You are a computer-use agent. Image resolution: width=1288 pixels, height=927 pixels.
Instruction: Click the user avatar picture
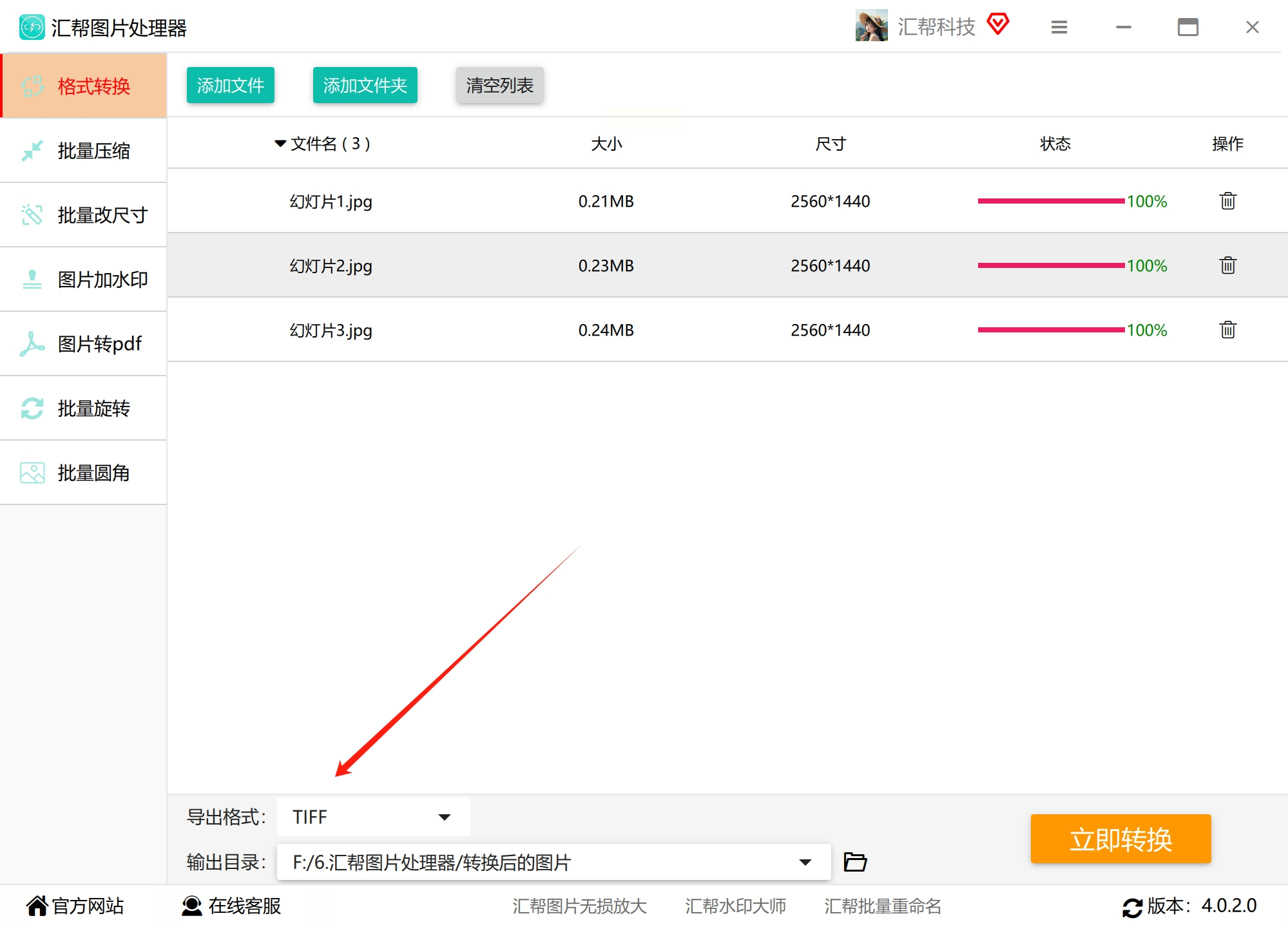coord(871,26)
